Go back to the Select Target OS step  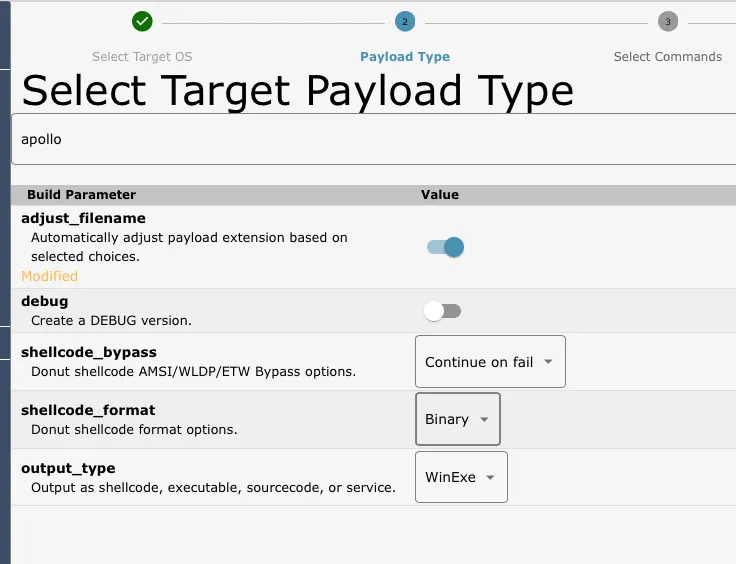[x=142, y=57]
